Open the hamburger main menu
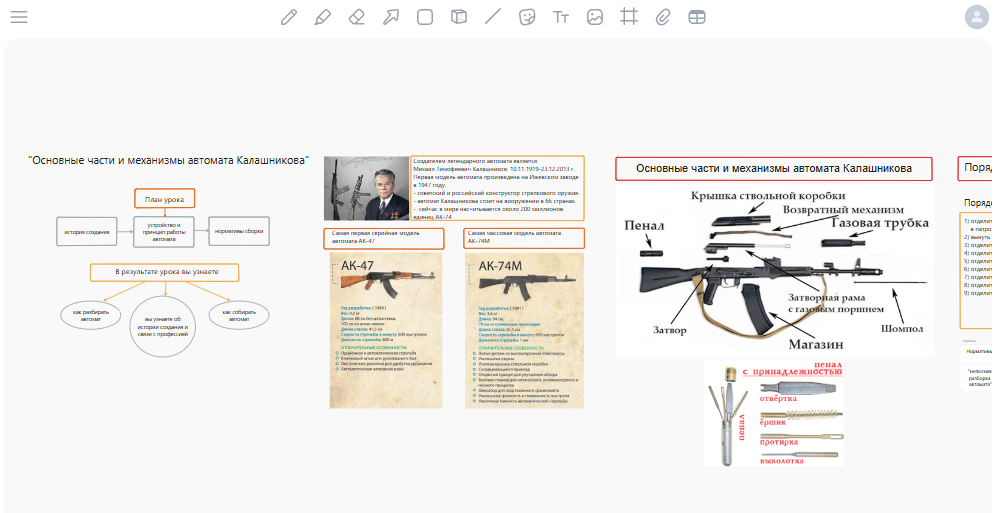Screen dimensions: 995x513 click(x=19, y=17)
